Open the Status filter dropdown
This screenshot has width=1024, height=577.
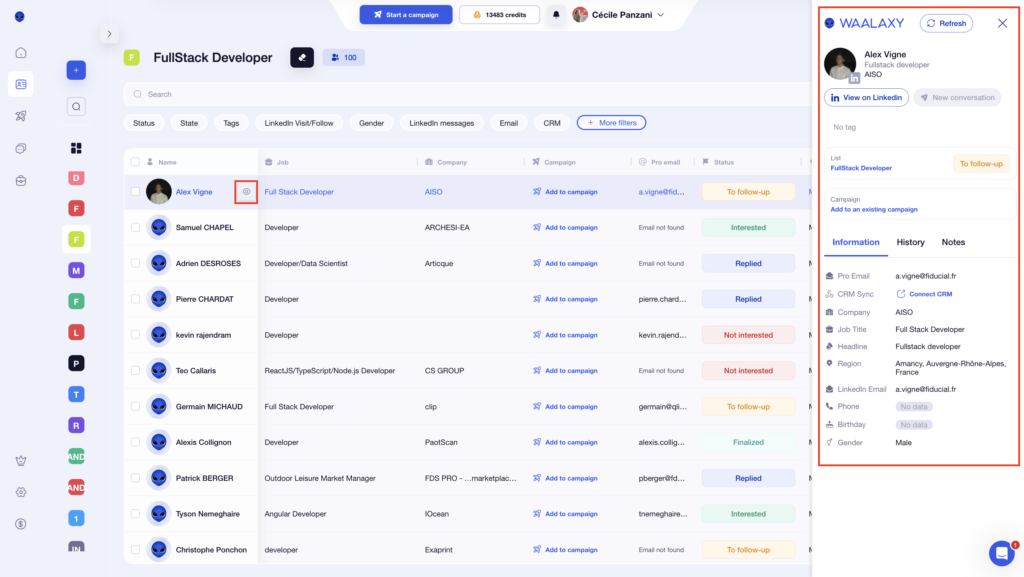pyautogui.click(x=144, y=123)
